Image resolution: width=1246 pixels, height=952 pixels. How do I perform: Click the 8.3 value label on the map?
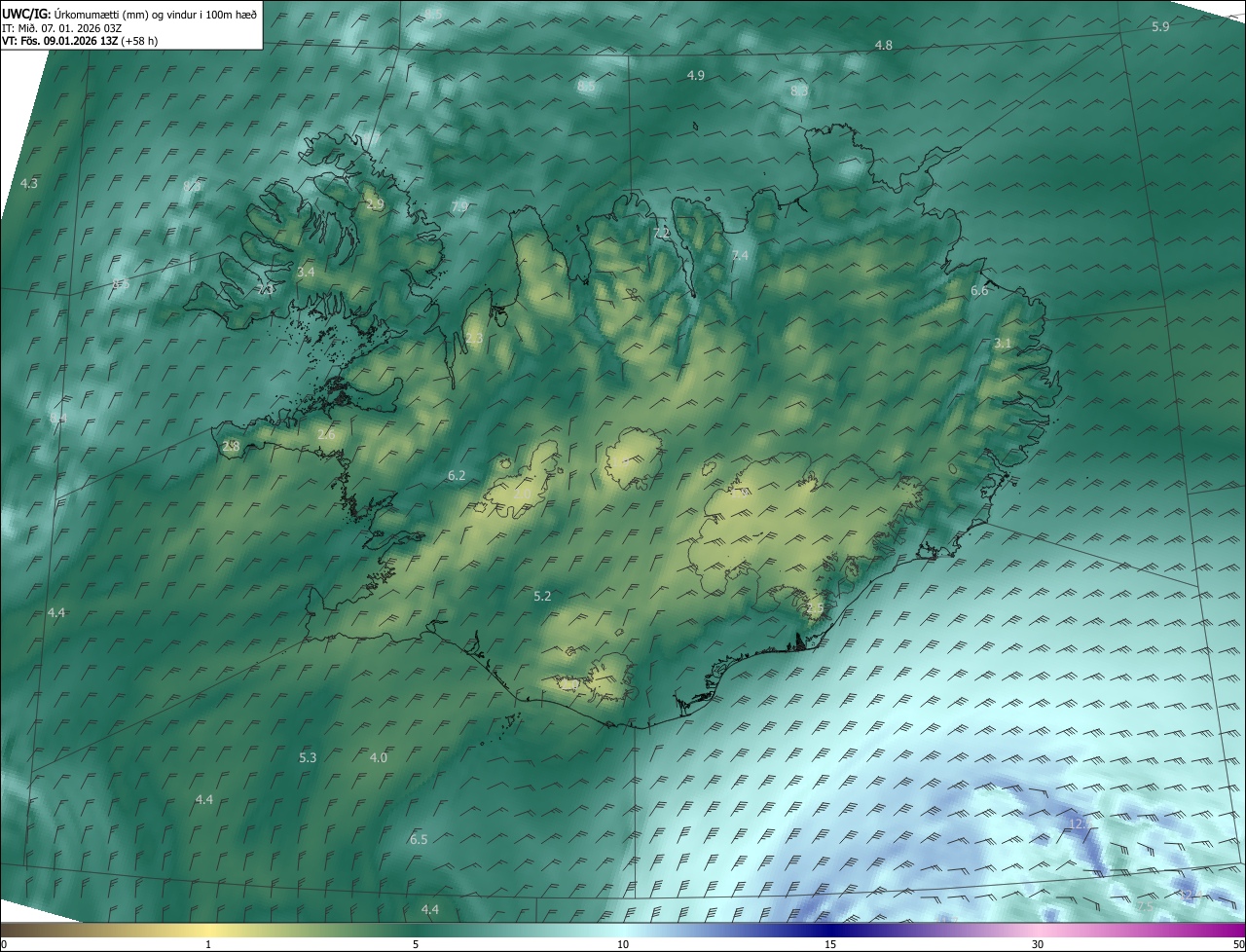[x=799, y=90]
